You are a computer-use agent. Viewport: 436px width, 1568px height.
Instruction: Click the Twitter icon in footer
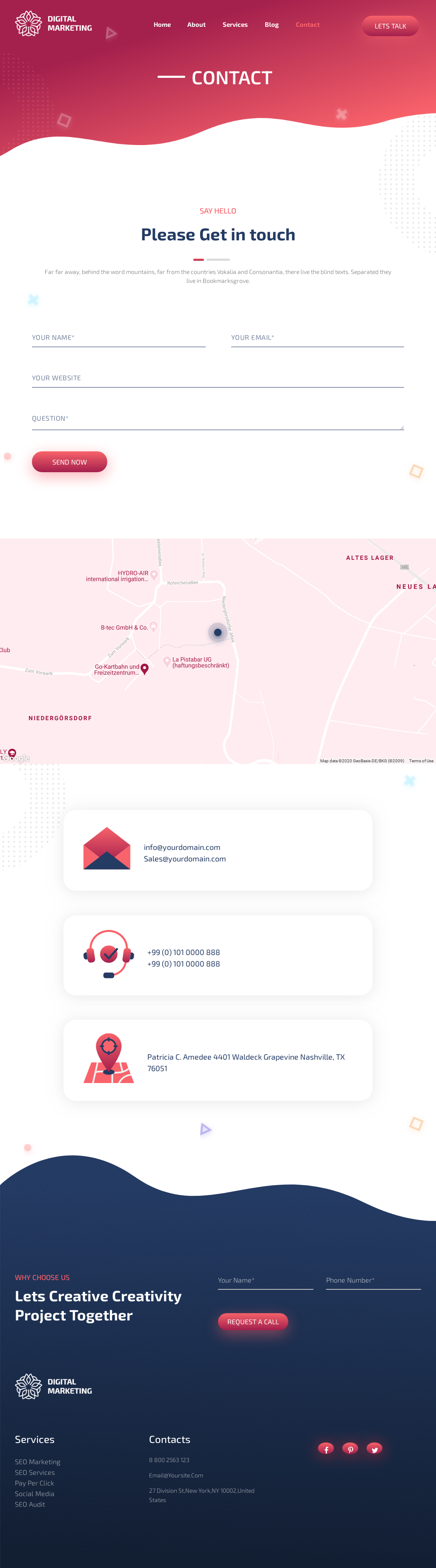(375, 1449)
